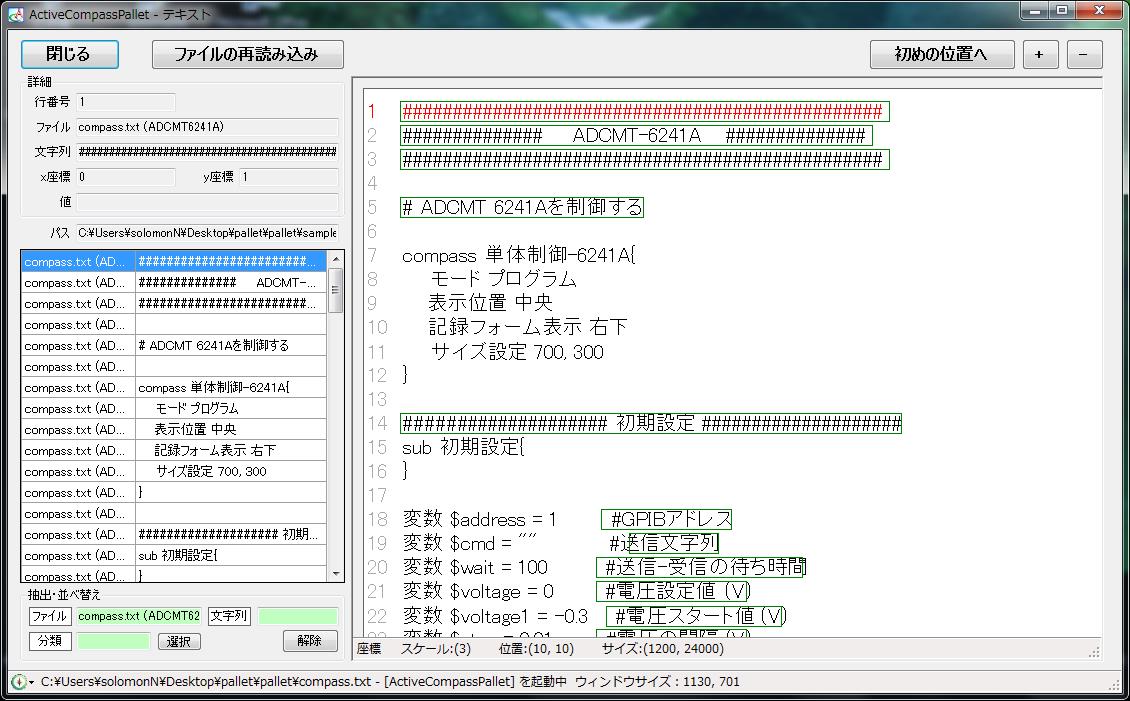Click the 初めの位置へ button
Image resolution: width=1130 pixels, height=701 pixels.
click(x=941, y=54)
